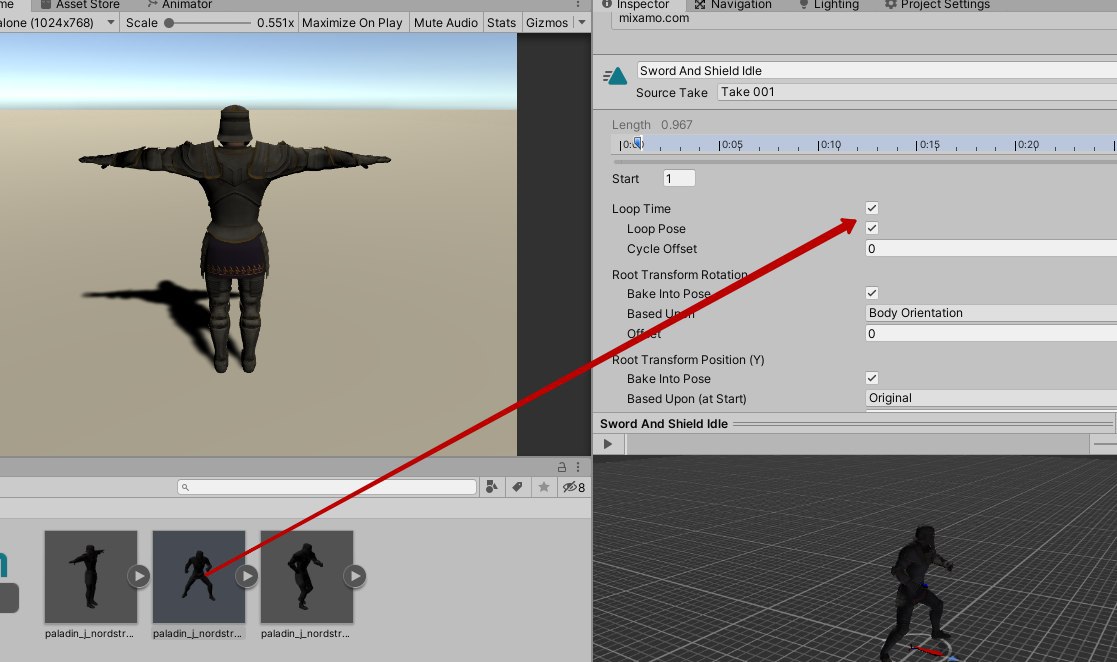The height and width of the screenshot is (662, 1117).
Task: Open the Project panel three-dot options menu
Action: [578, 467]
